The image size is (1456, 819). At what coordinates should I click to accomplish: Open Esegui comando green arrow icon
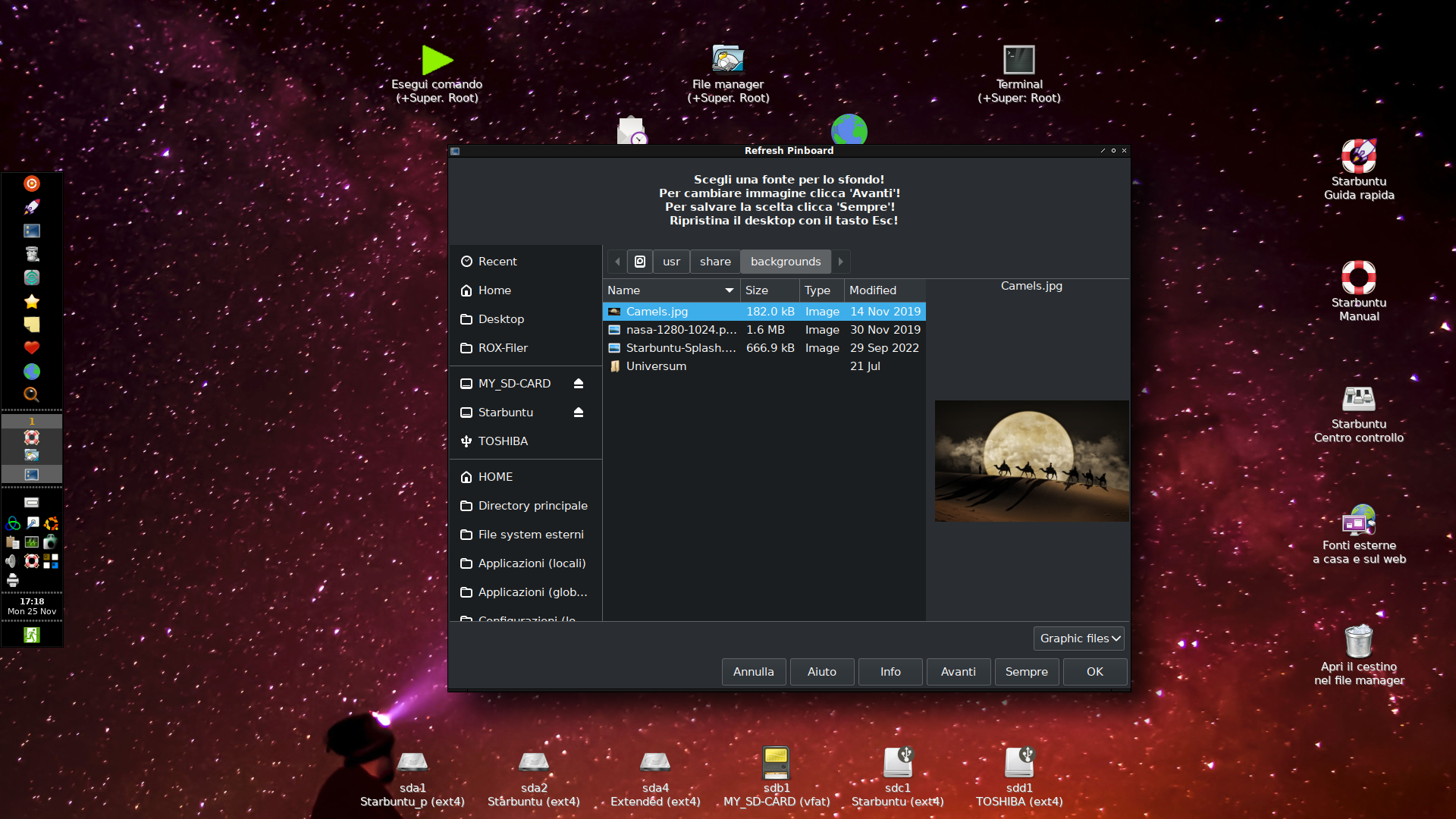(x=437, y=61)
